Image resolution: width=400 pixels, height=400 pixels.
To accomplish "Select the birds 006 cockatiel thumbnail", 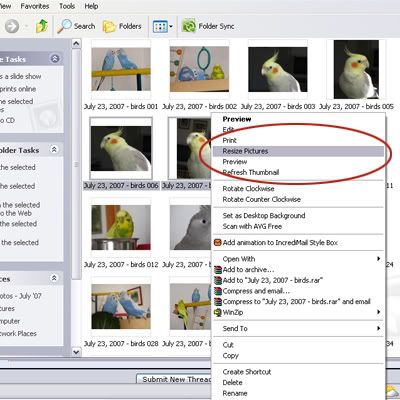I will tap(121, 148).
